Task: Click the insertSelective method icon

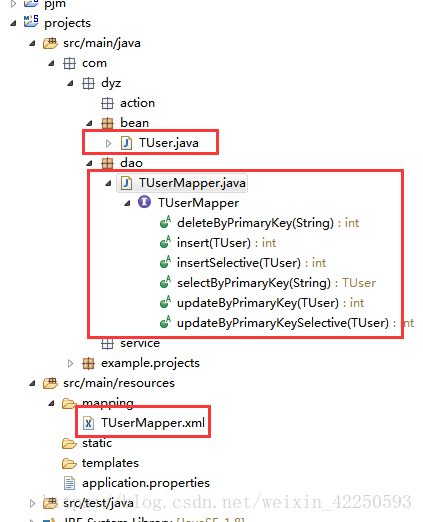Action: tap(165, 262)
